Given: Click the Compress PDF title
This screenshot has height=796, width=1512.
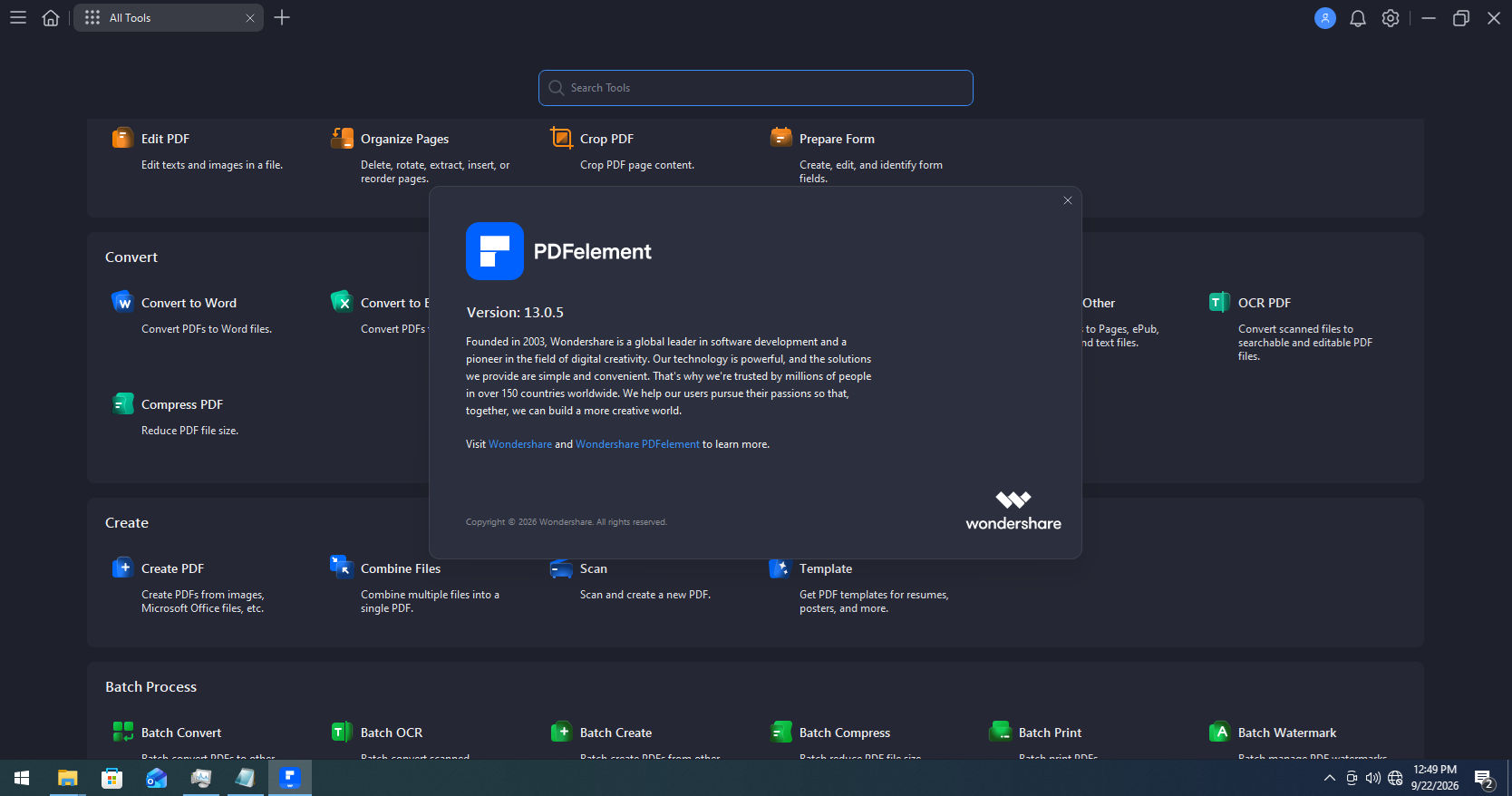Looking at the screenshot, I should pos(182,404).
